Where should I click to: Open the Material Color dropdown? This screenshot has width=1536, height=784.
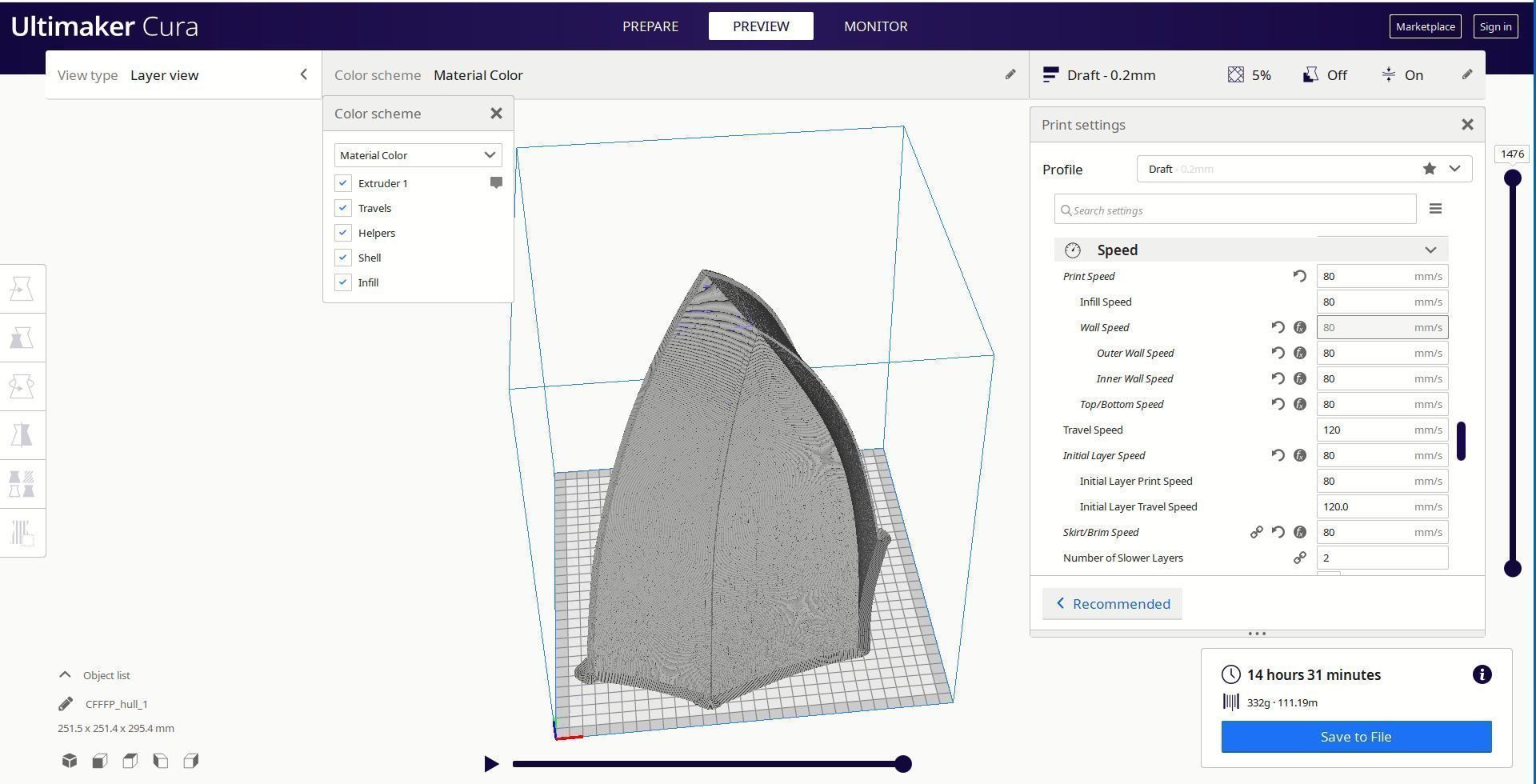pos(418,155)
